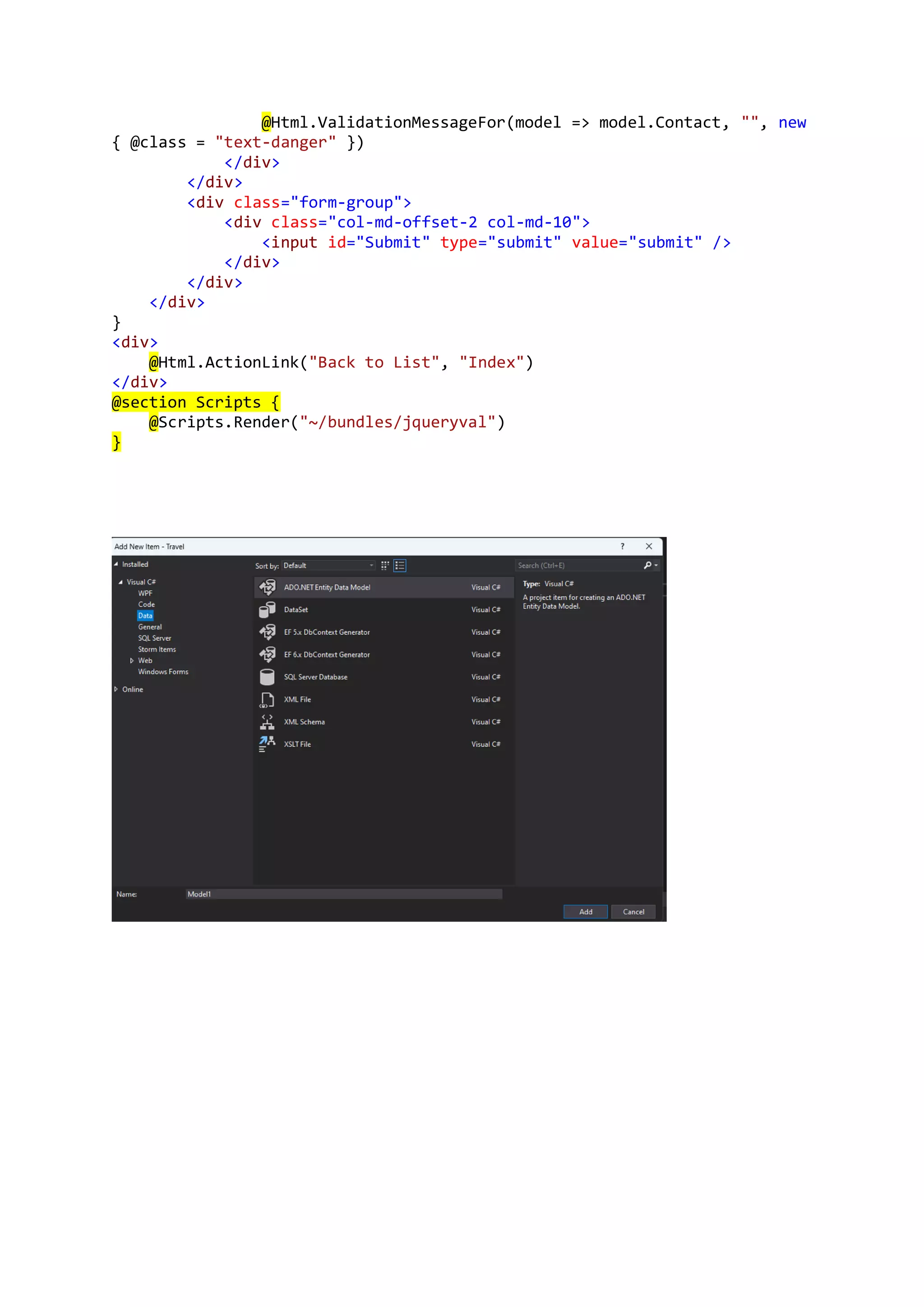
Task: Click the @section Scripts highlighted line
Action: tap(196, 402)
